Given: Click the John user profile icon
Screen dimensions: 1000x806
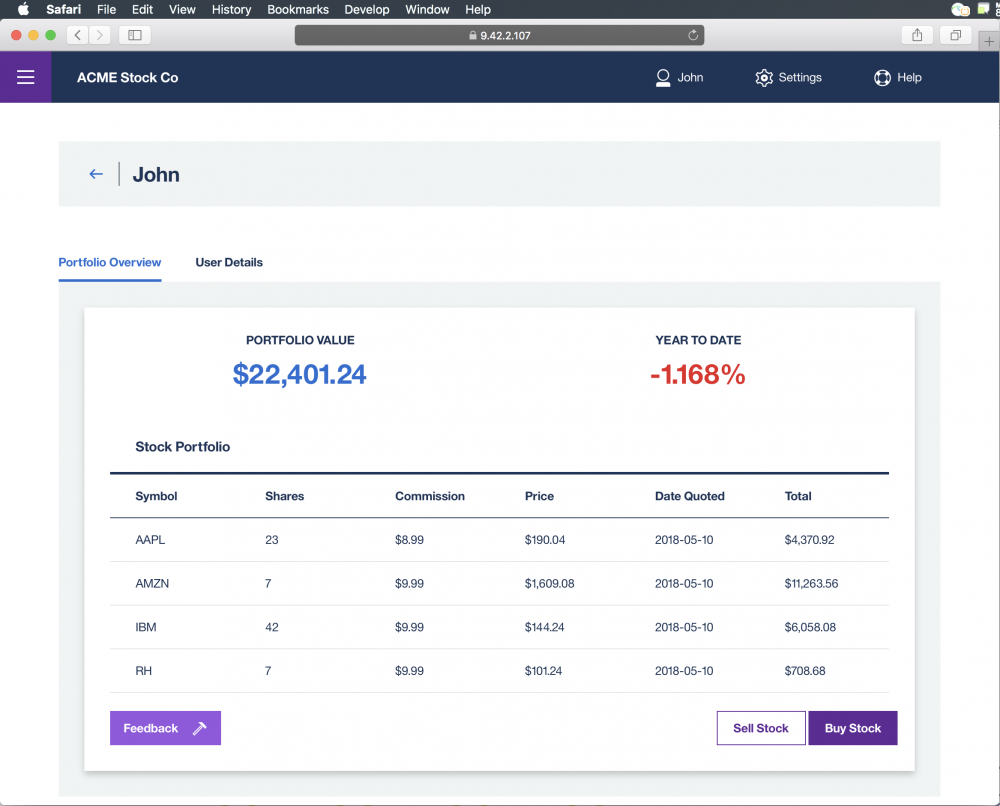Looking at the screenshot, I should click(661, 77).
